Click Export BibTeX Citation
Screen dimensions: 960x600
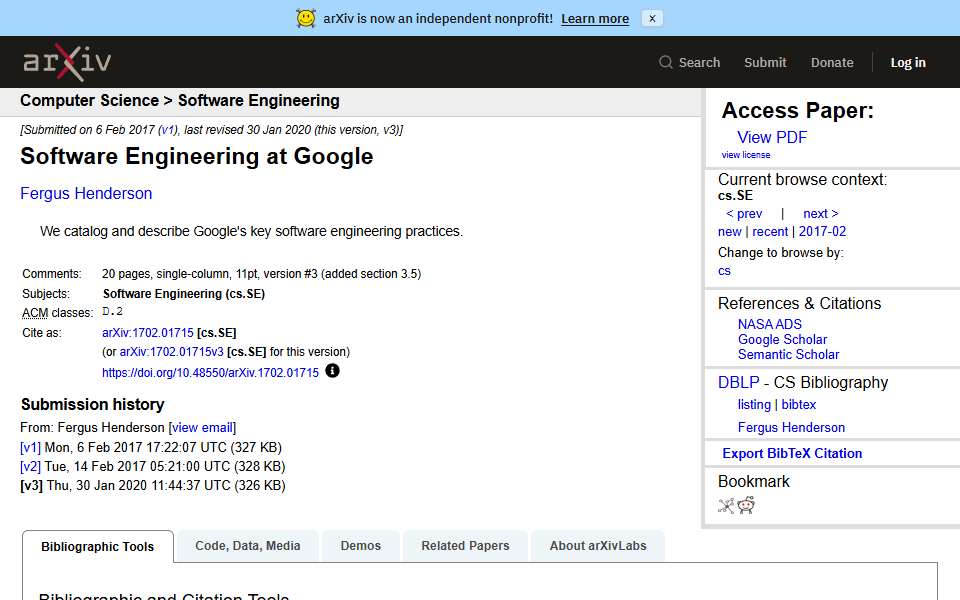[x=792, y=454]
